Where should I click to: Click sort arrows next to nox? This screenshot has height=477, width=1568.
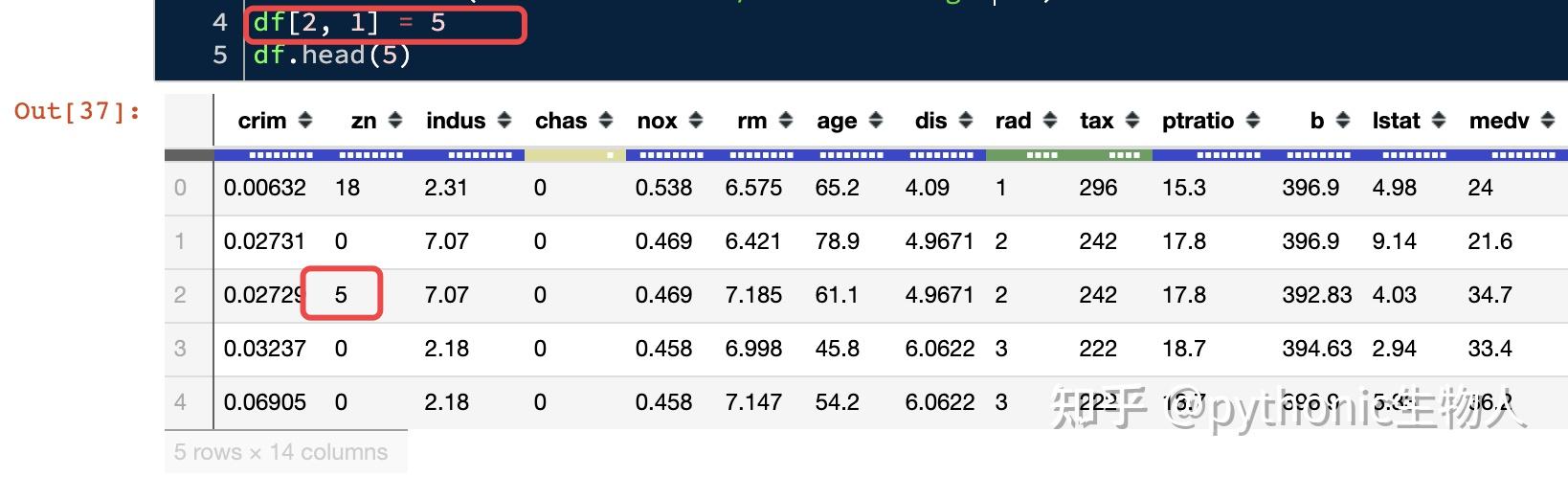click(696, 121)
